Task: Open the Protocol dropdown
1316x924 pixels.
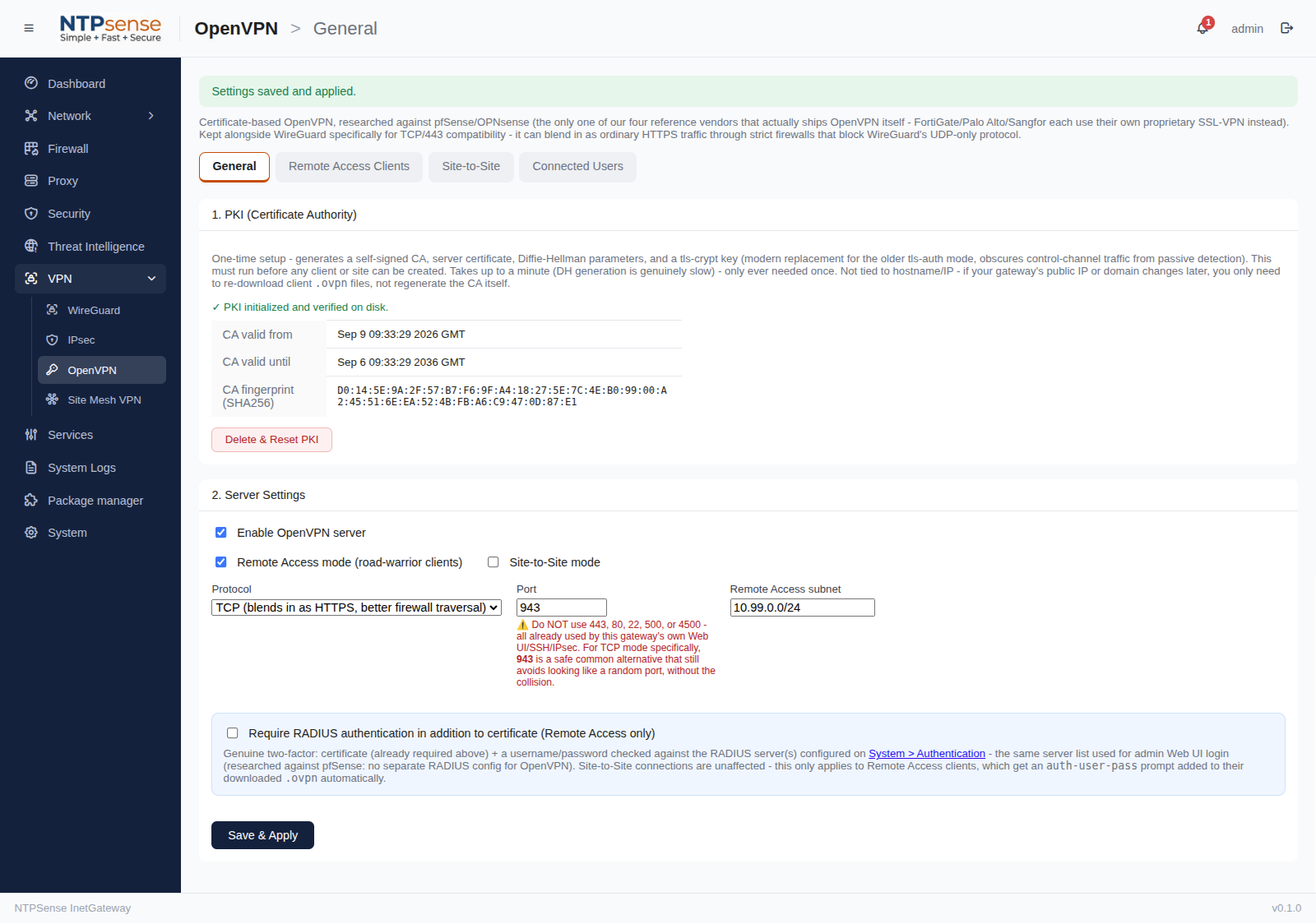Action: click(x=356, y=608)
